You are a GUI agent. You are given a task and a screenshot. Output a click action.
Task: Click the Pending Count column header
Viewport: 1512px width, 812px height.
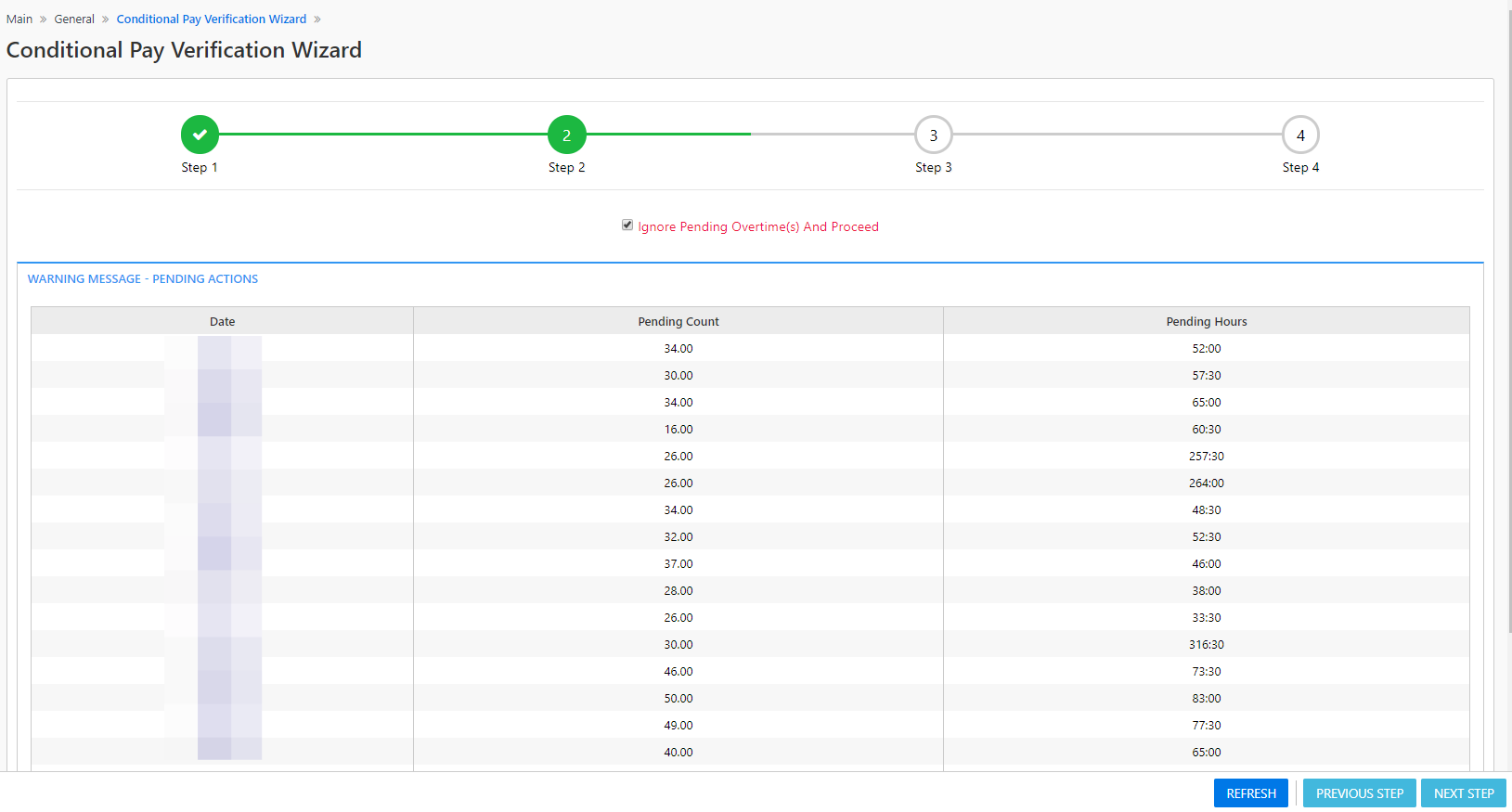pos(678,321)
